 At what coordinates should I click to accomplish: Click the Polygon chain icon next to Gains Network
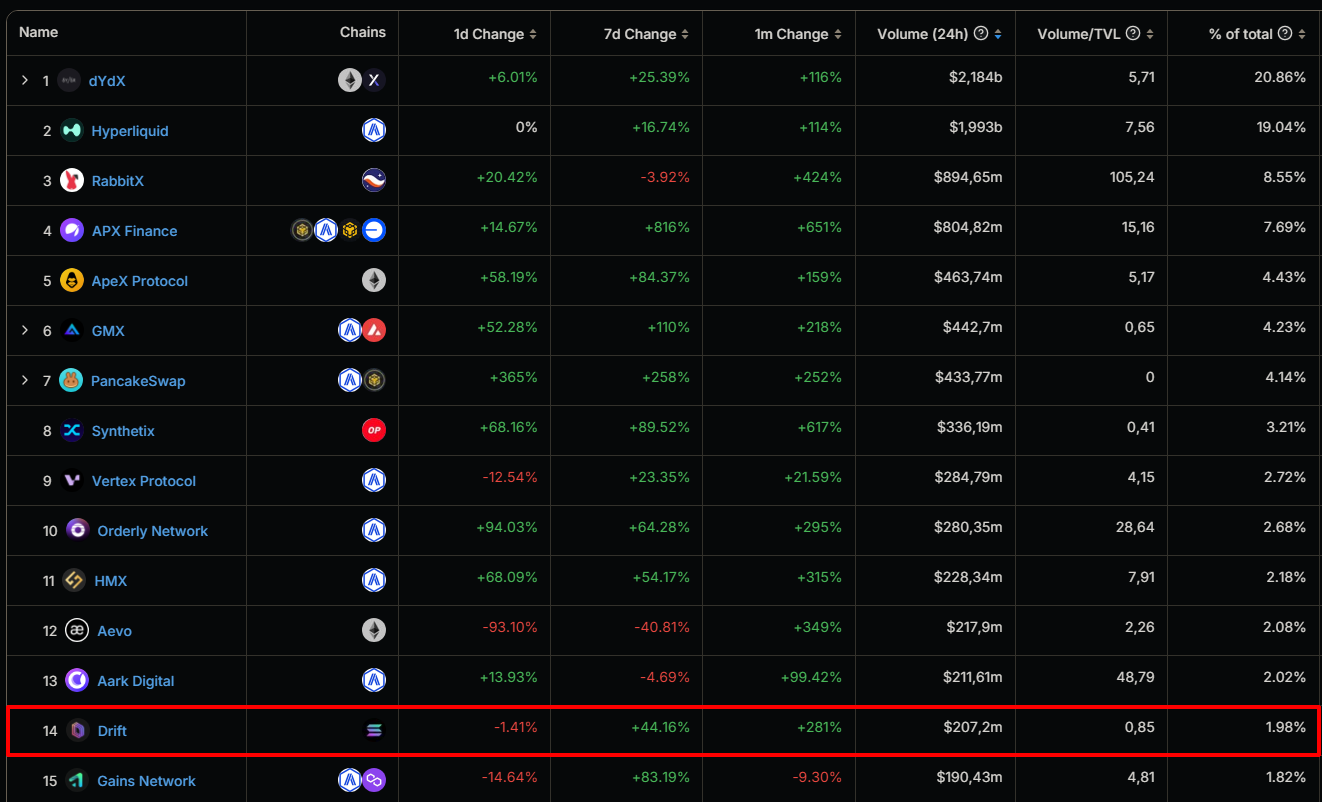[x=375, y=780]
